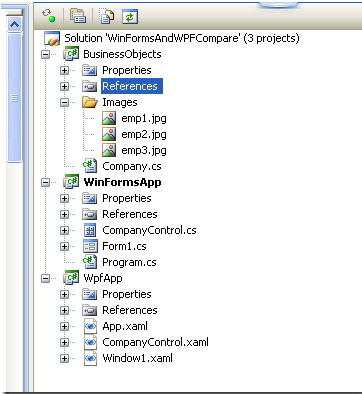The height and width of the screenshot is (394, 362).
Task: Select the Solution 'WinFormsAndWPFCompare' root label
Action: [x=182, y=38]
